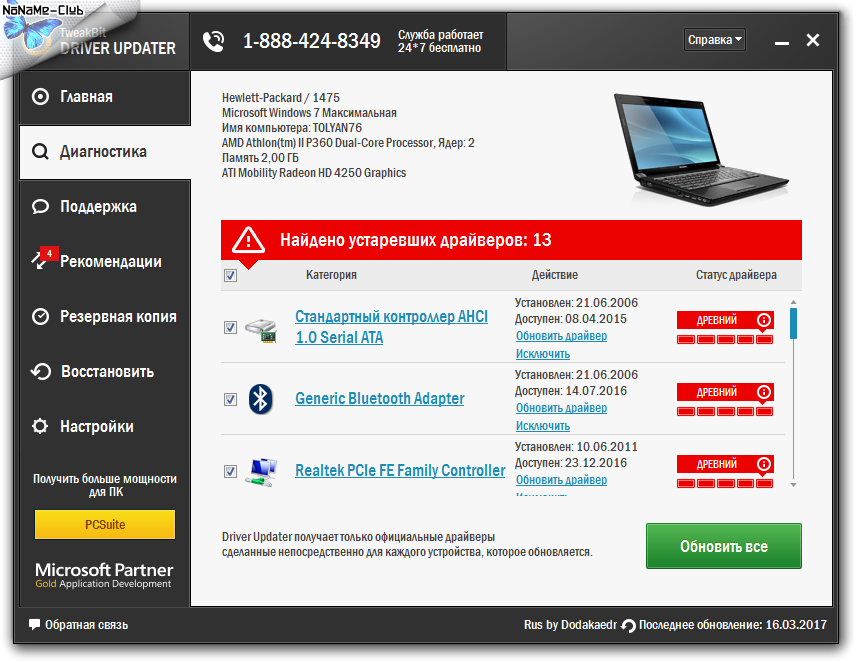
Task: Switch to the Диагностика tab
Action: 105,152
